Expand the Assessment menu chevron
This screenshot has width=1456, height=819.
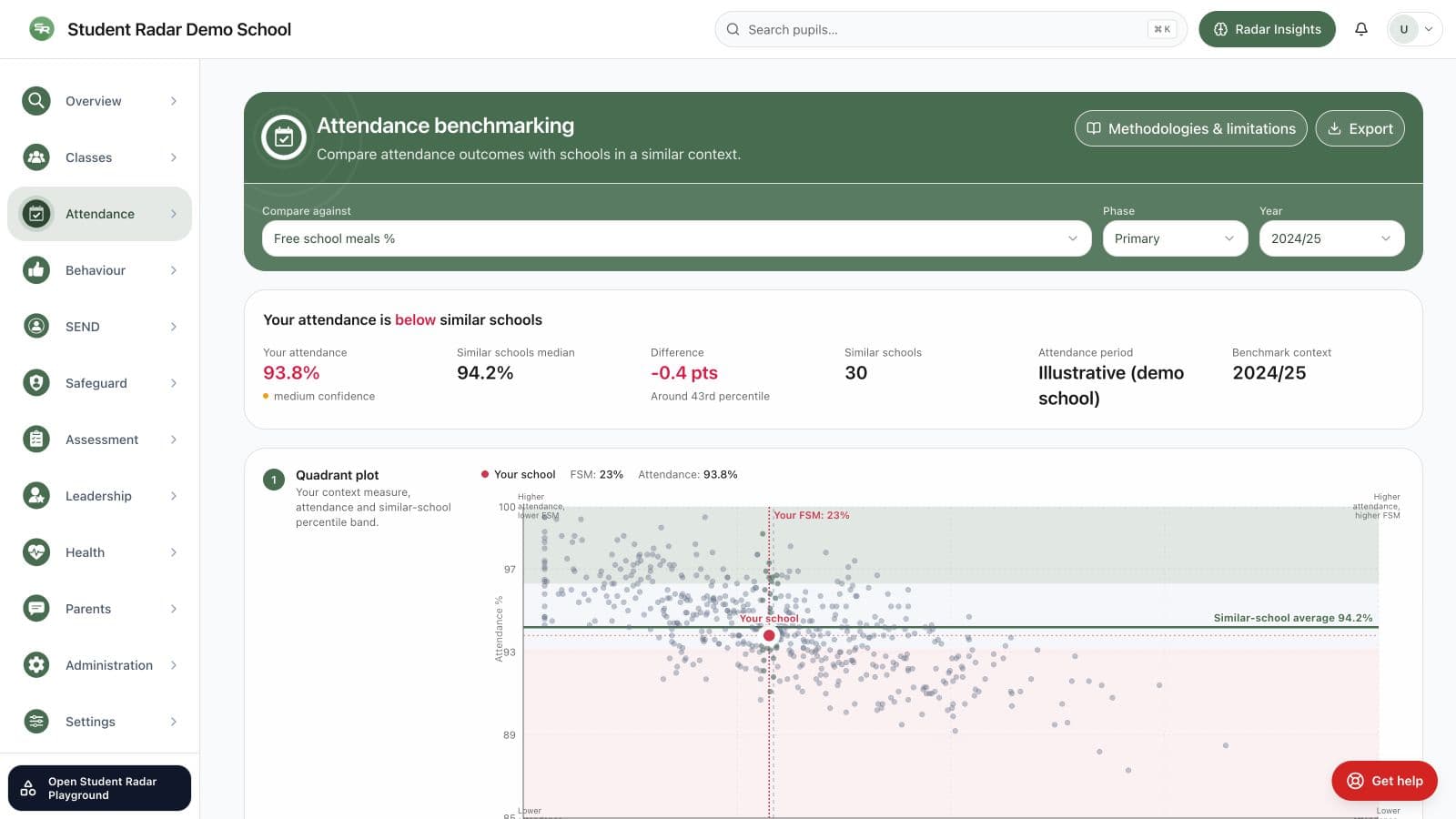(x=174, y=440)
